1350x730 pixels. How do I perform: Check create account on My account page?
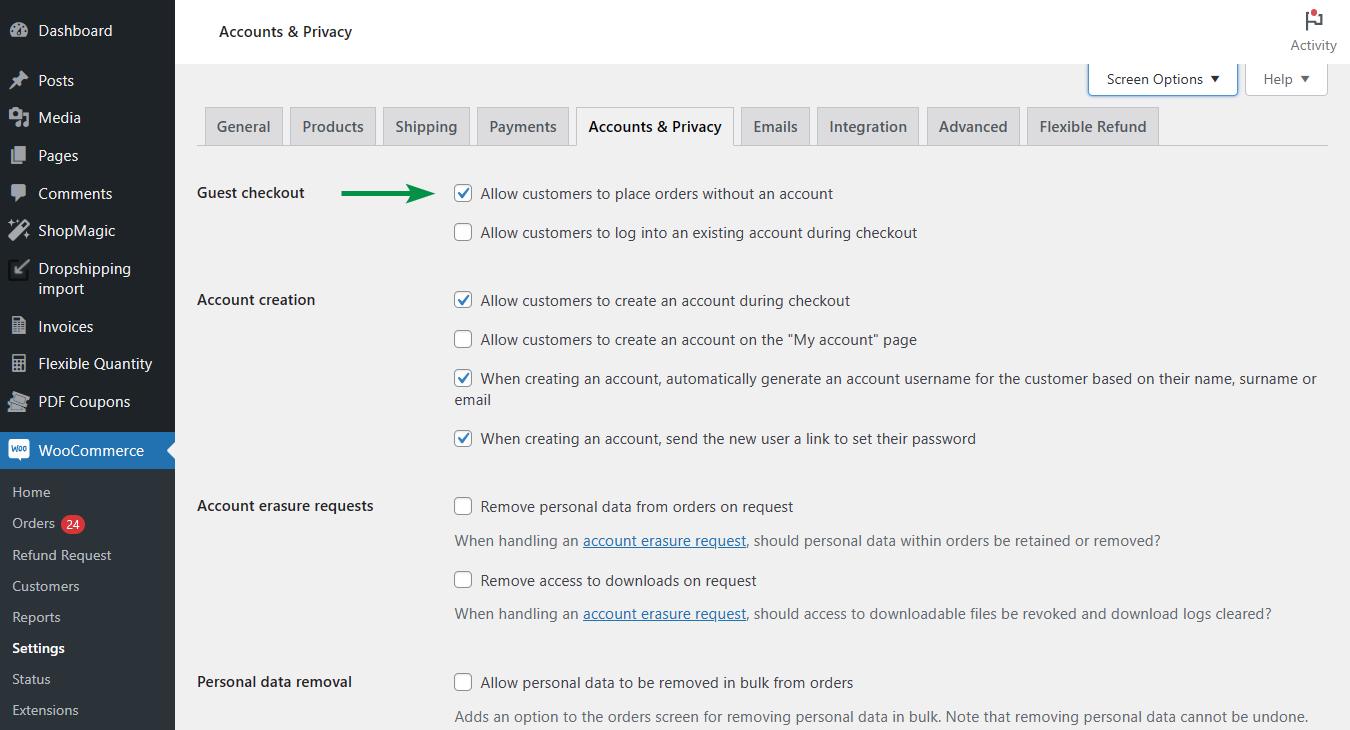click(463, 340)
